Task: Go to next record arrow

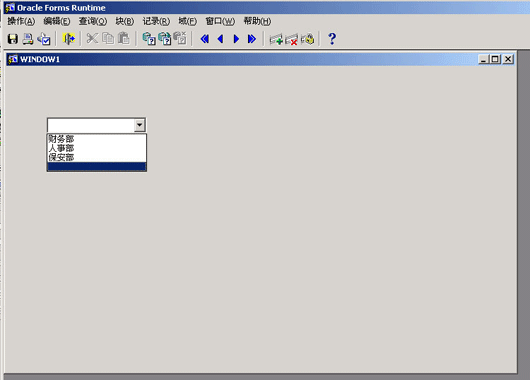Action: point(236,39)
